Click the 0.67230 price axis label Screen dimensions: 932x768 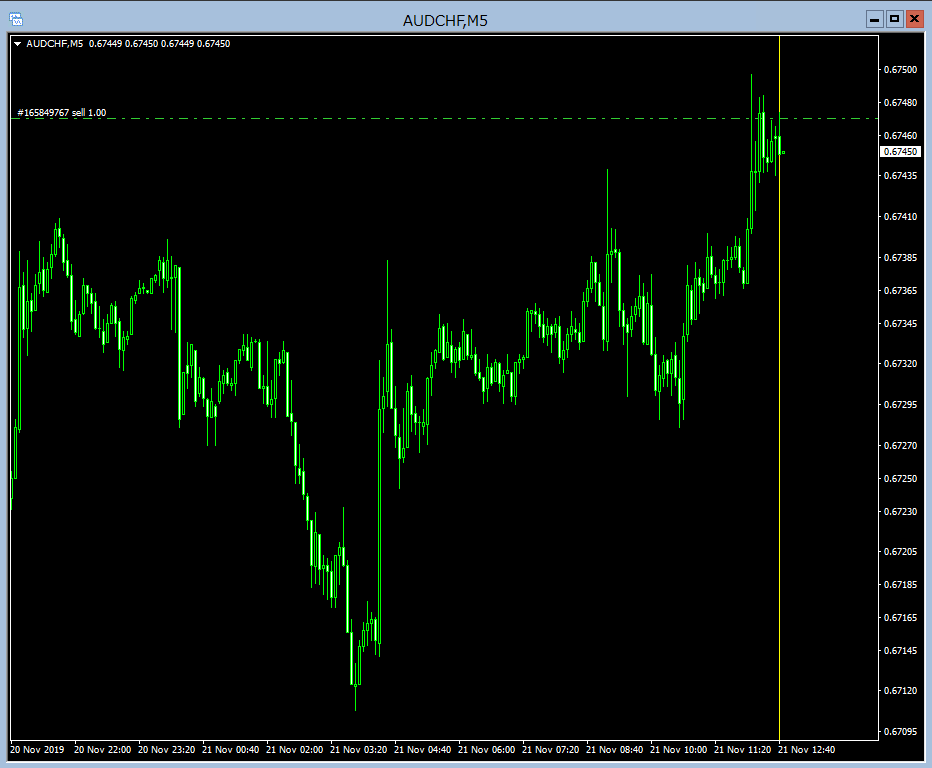[x=900, y=511]
